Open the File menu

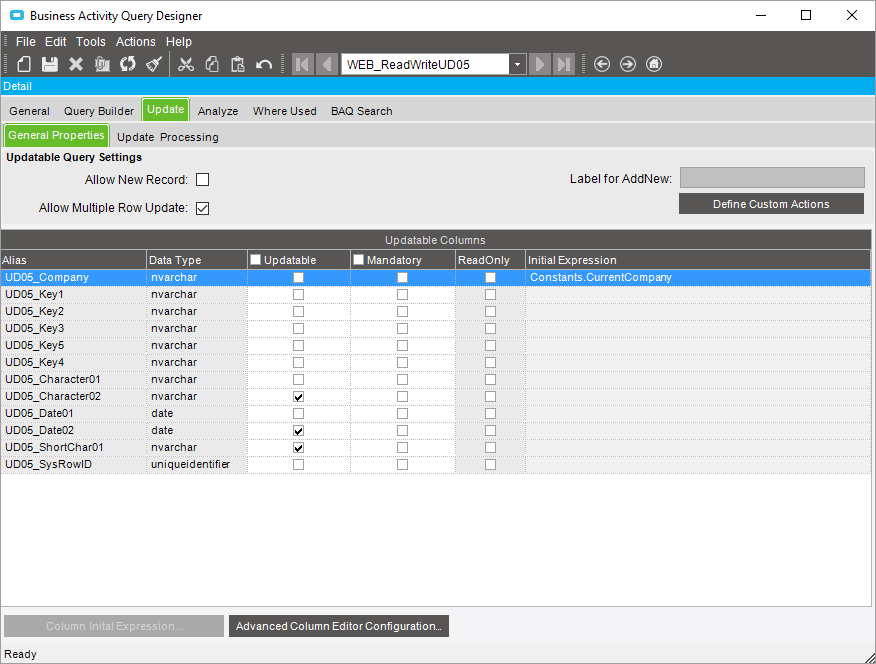[26, 42]
